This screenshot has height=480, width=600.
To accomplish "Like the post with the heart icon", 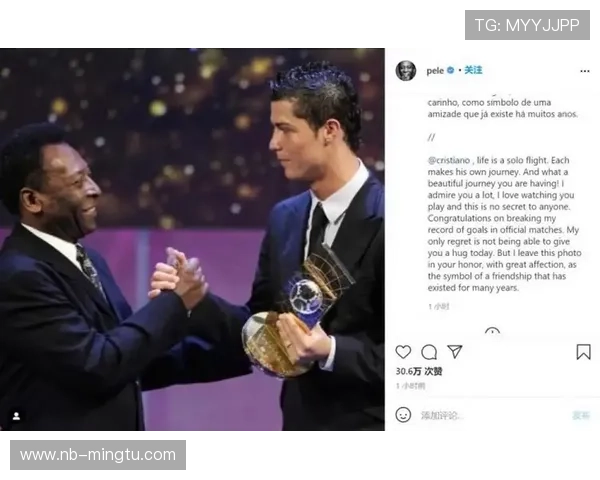I will pos(403,352).
